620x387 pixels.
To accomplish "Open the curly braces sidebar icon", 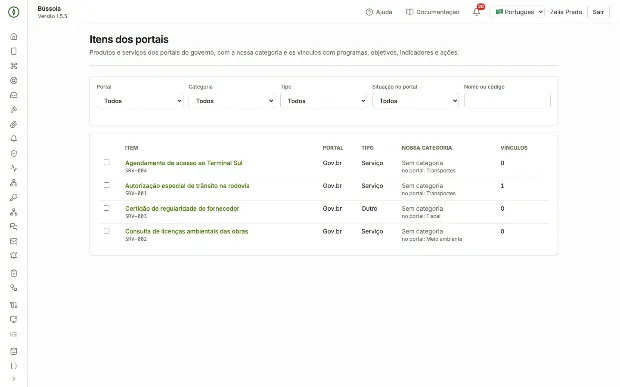I will click(13, 366).
